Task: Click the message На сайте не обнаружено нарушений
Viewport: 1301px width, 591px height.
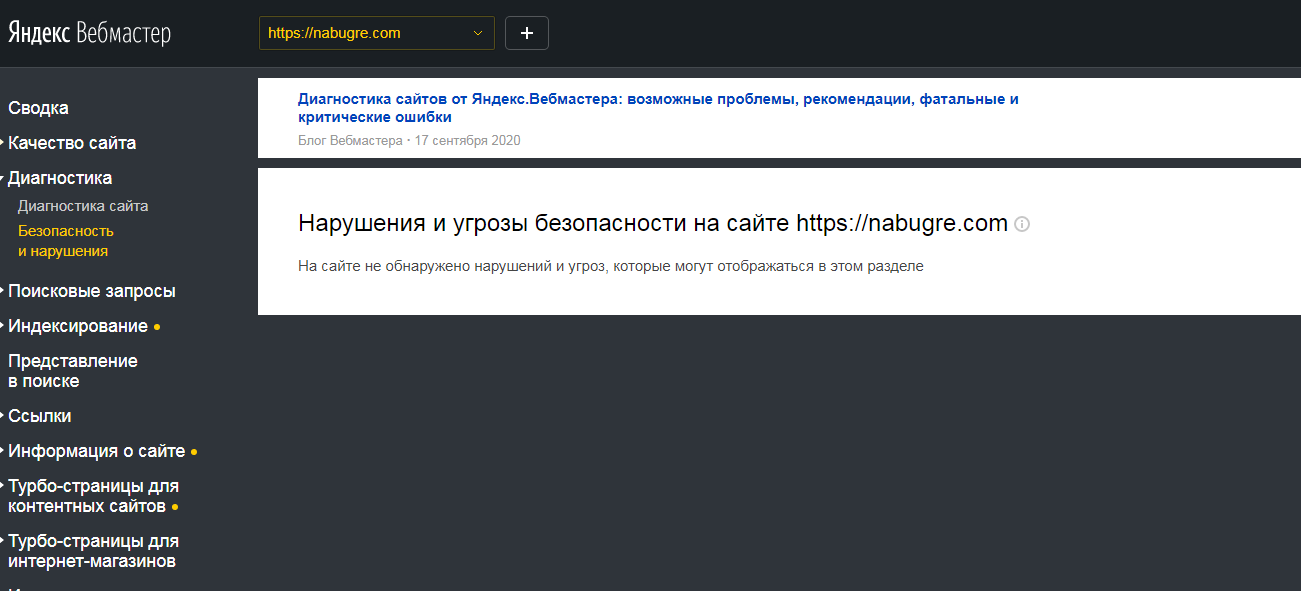Action: pyautogui.click(x=611, y=266)
